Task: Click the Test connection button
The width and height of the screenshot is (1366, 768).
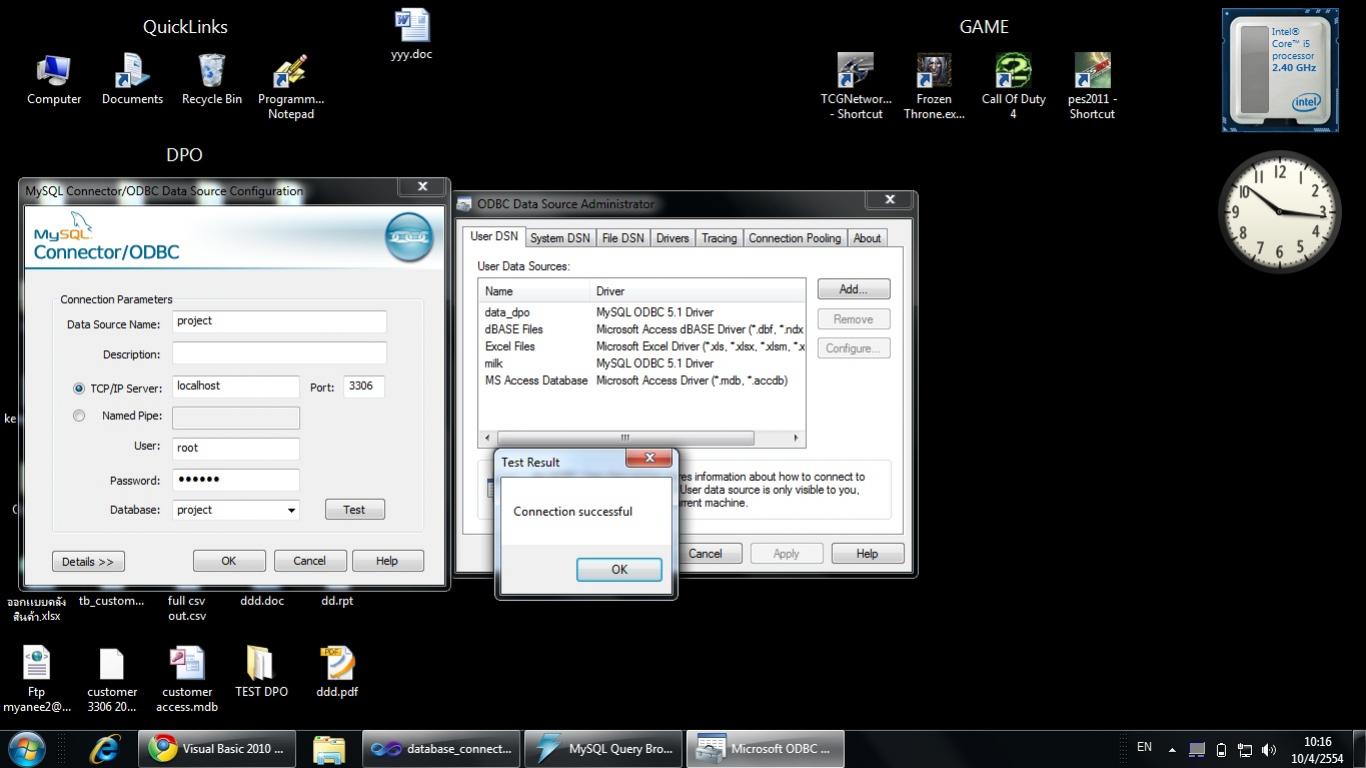Action: pos(355,510)
